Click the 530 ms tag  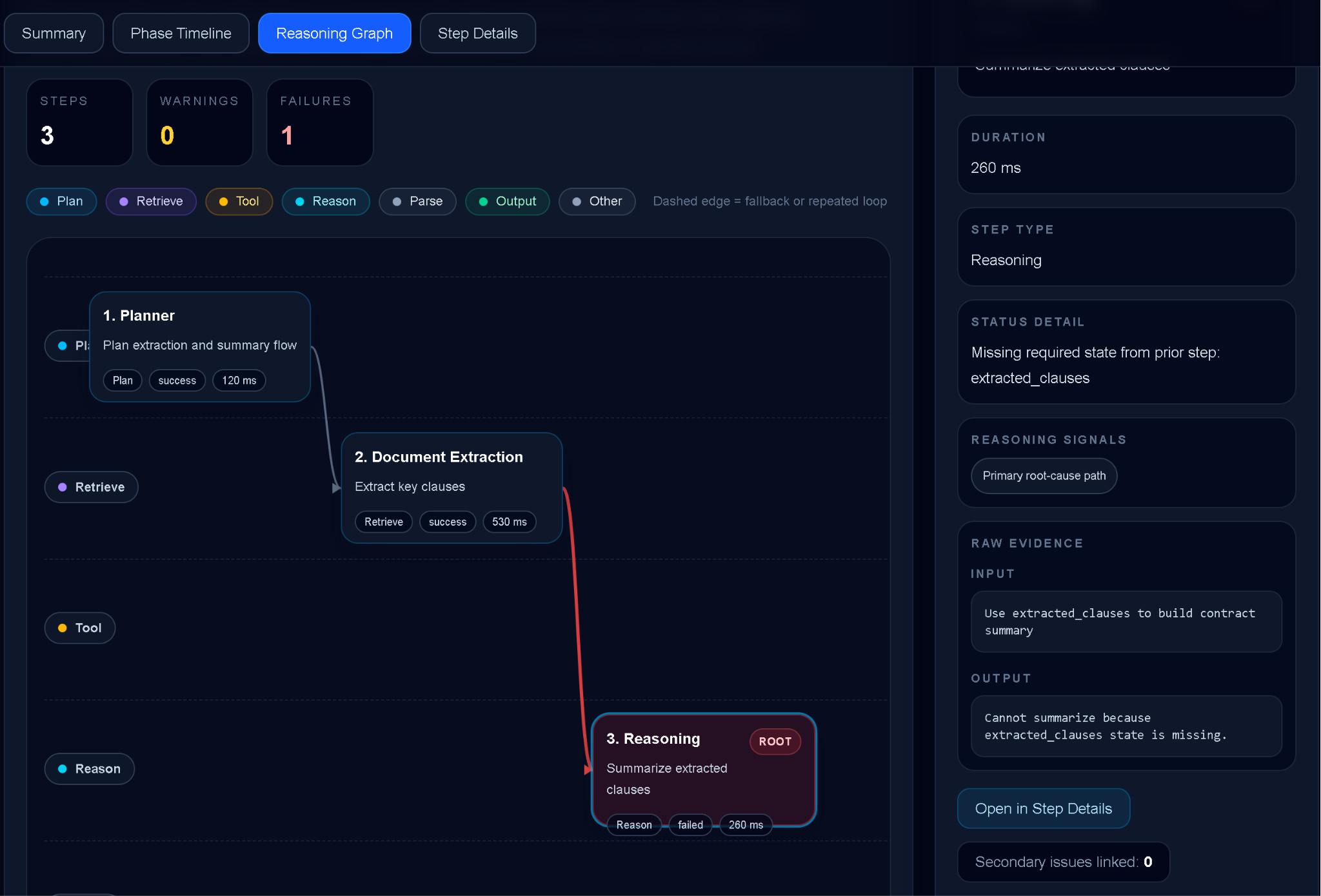pos(510,522)
